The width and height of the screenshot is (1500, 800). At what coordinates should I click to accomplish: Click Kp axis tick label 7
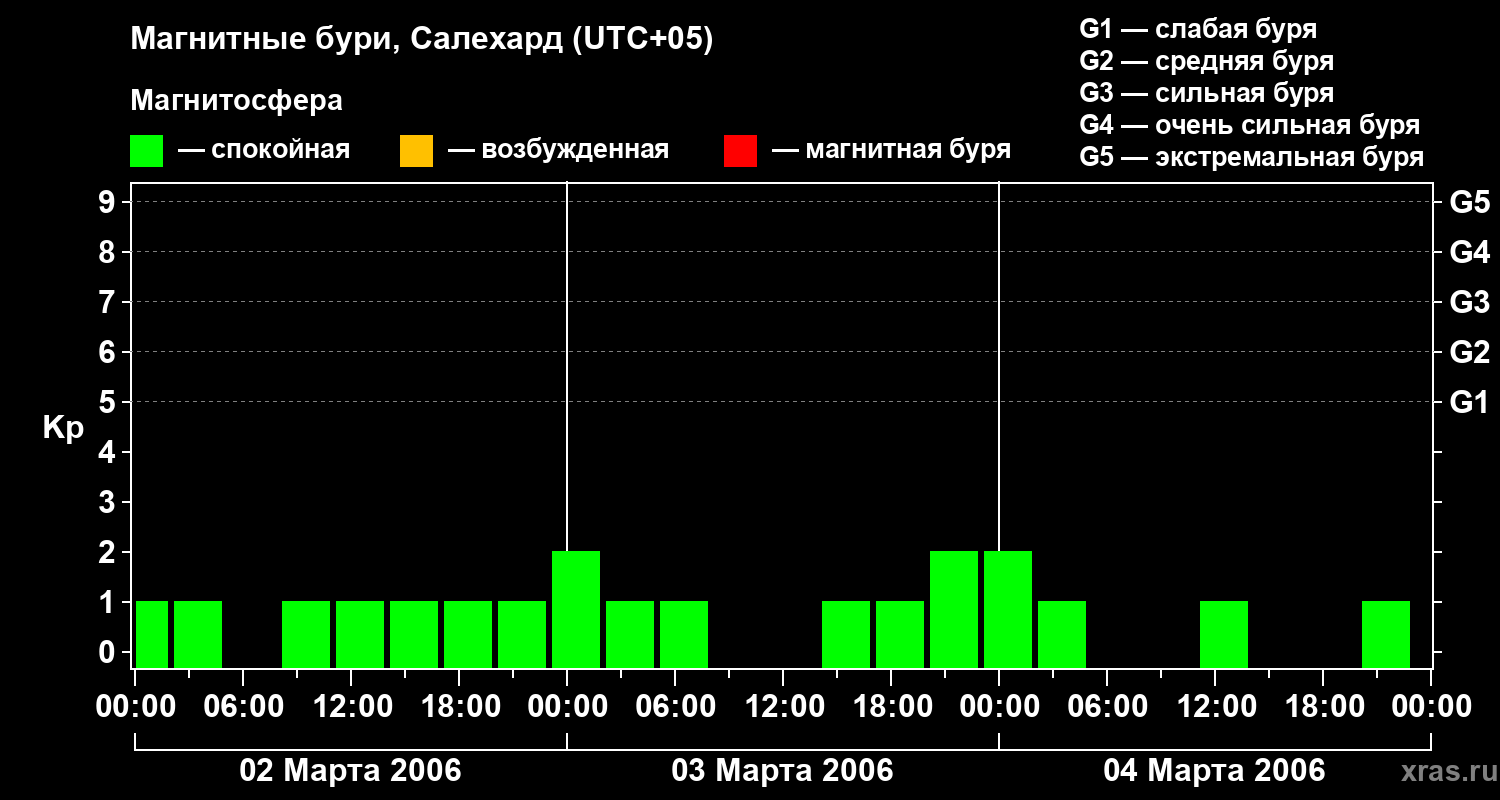click(109, 302)
